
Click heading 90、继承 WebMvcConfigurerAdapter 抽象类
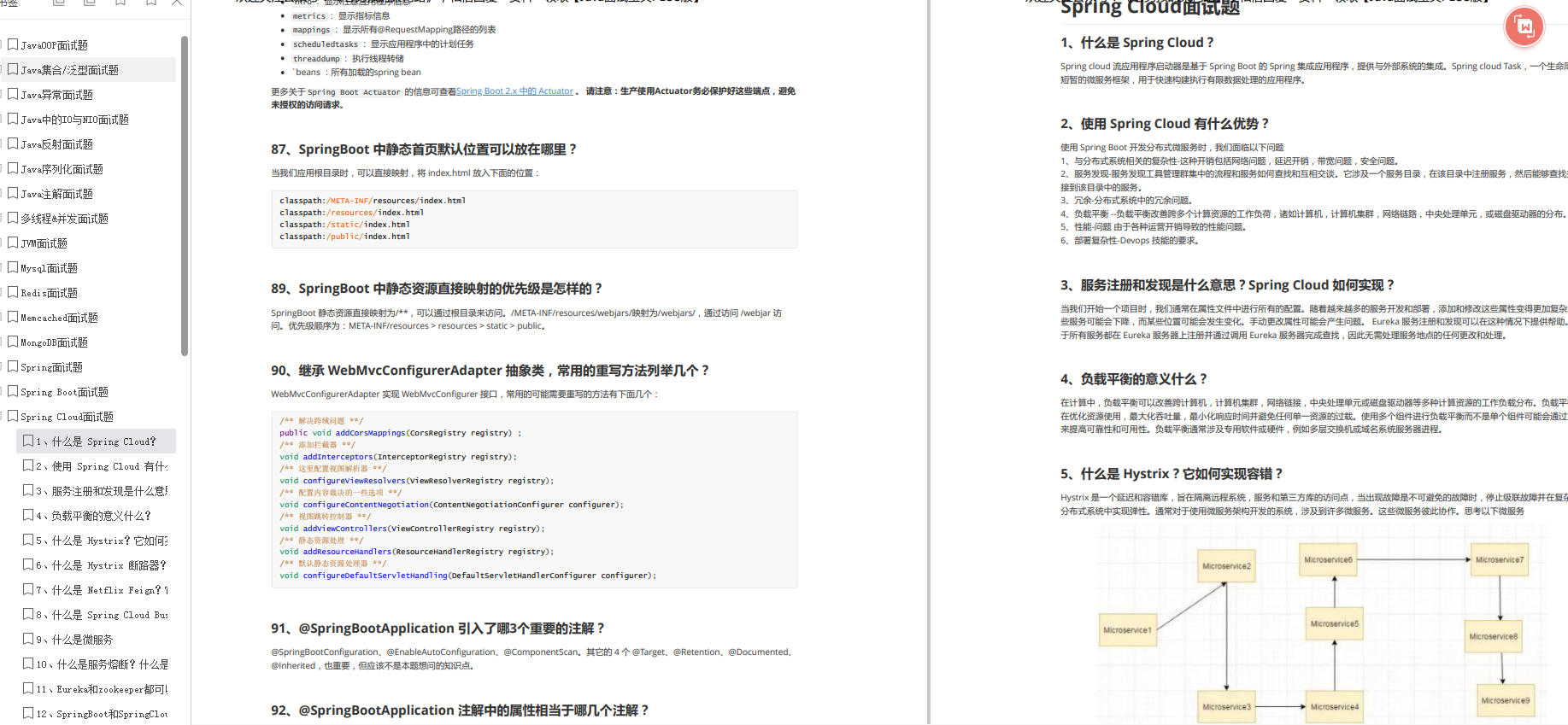click(490, 371)
